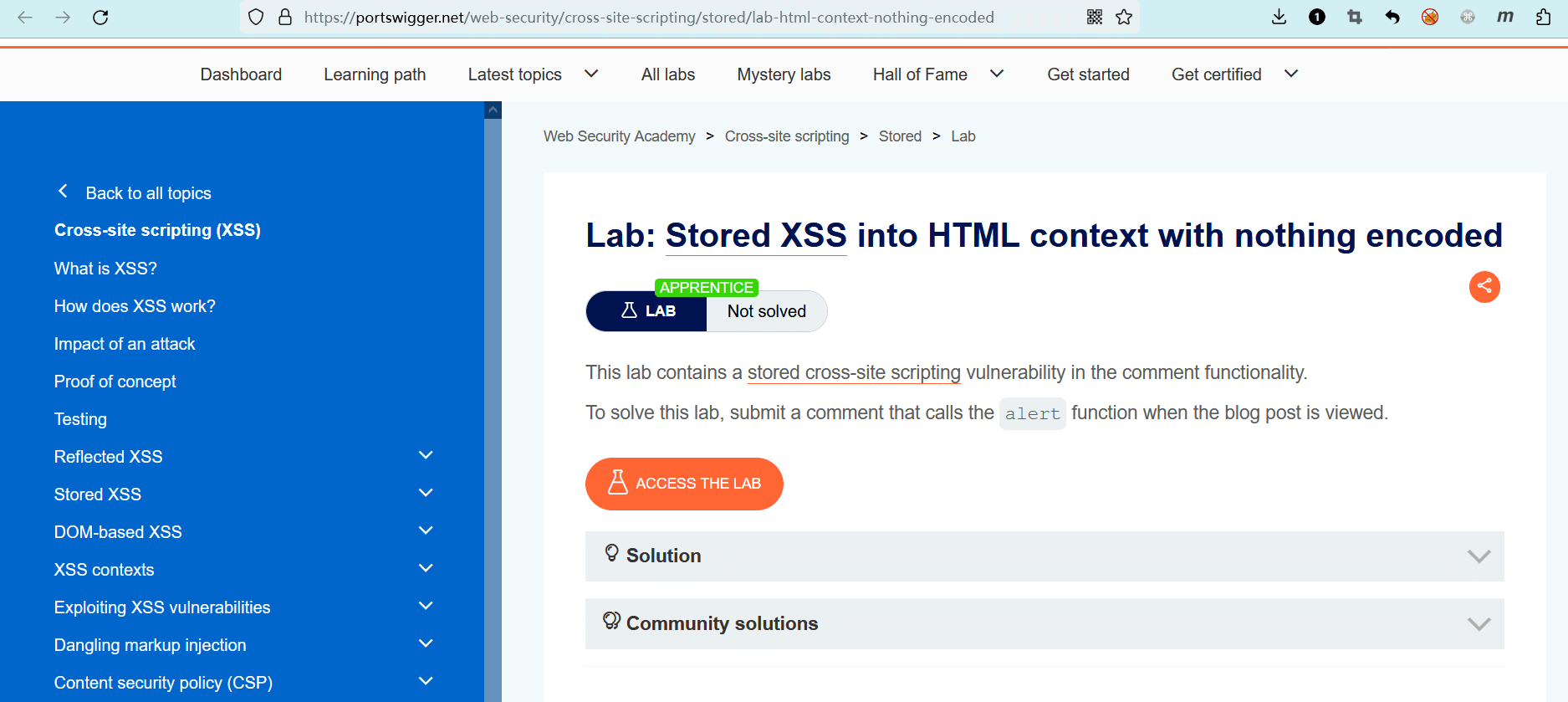
Task: Open the QR code icon in address bar
Action: pos(1095,18)
